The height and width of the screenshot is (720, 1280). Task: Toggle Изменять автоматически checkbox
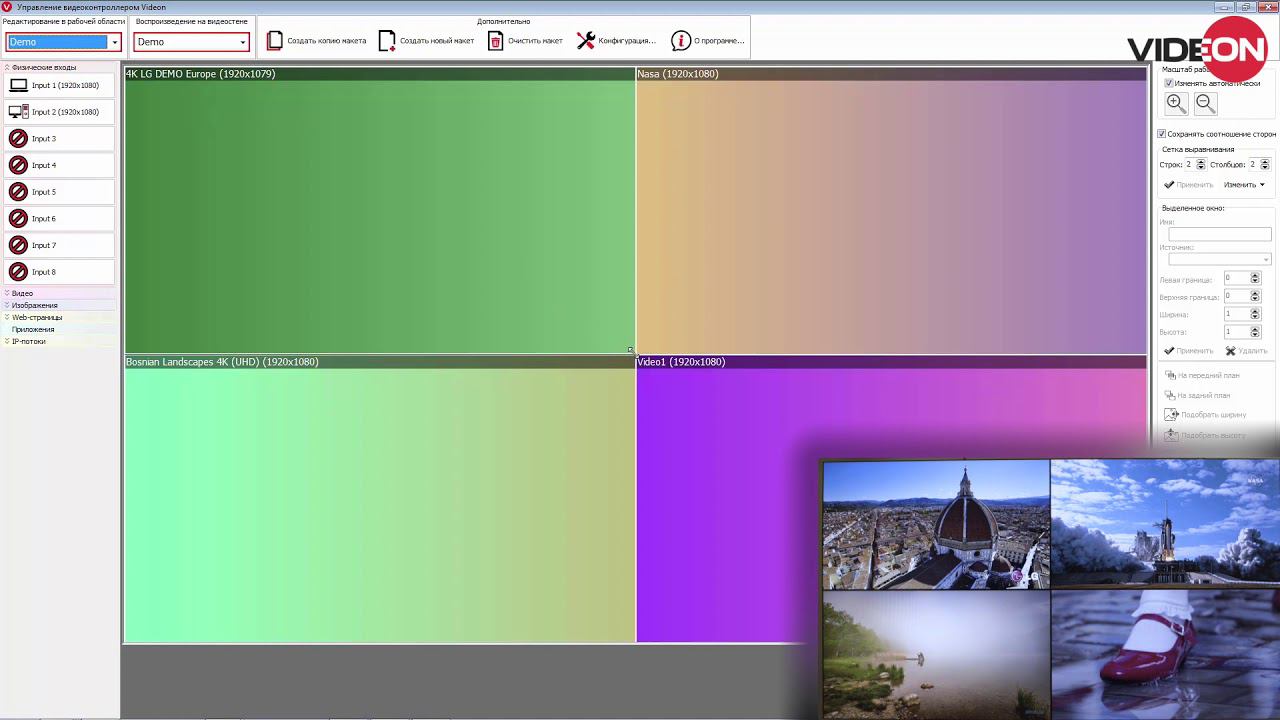point(1169,83)
